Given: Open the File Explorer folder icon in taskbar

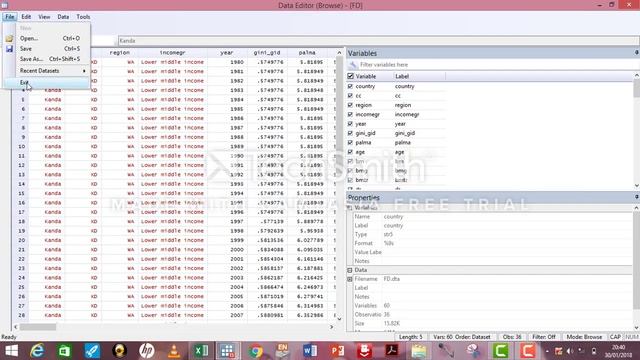Looking at the screenshot, I should tap(419, 351).
